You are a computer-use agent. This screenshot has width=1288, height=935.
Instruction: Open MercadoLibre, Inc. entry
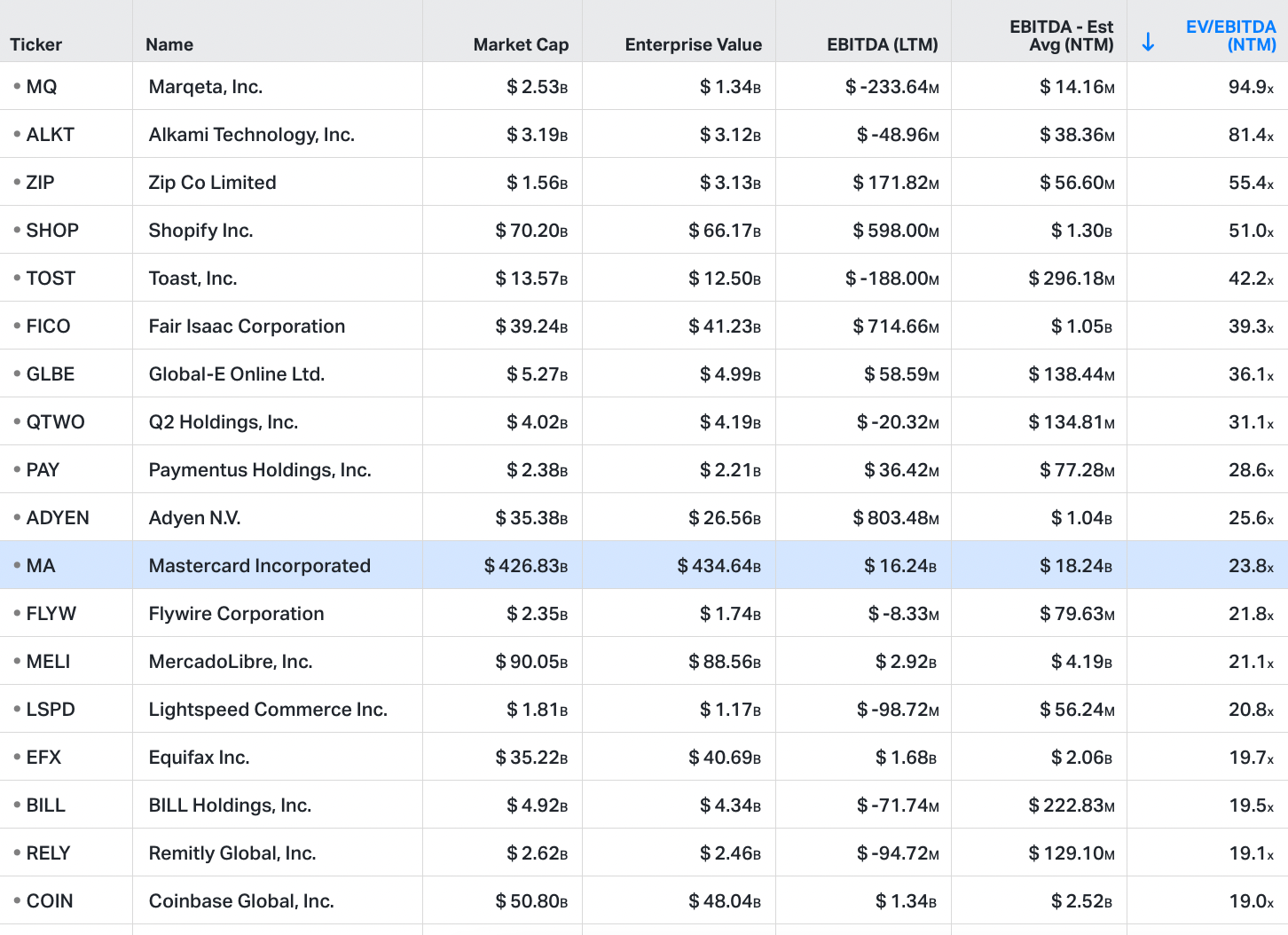click(x=231, y=662)
